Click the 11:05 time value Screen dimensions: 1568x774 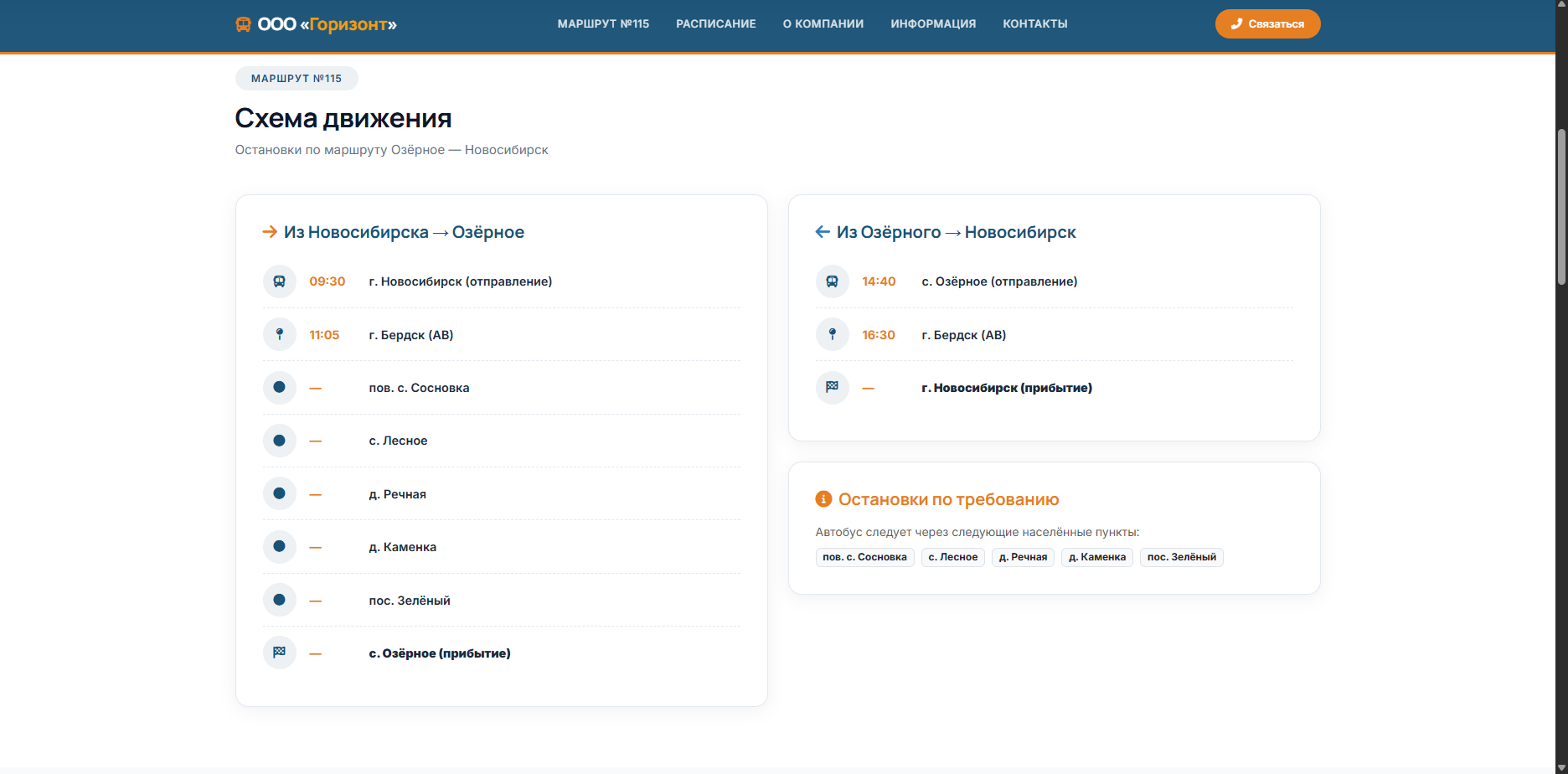(x=324, y=335)
